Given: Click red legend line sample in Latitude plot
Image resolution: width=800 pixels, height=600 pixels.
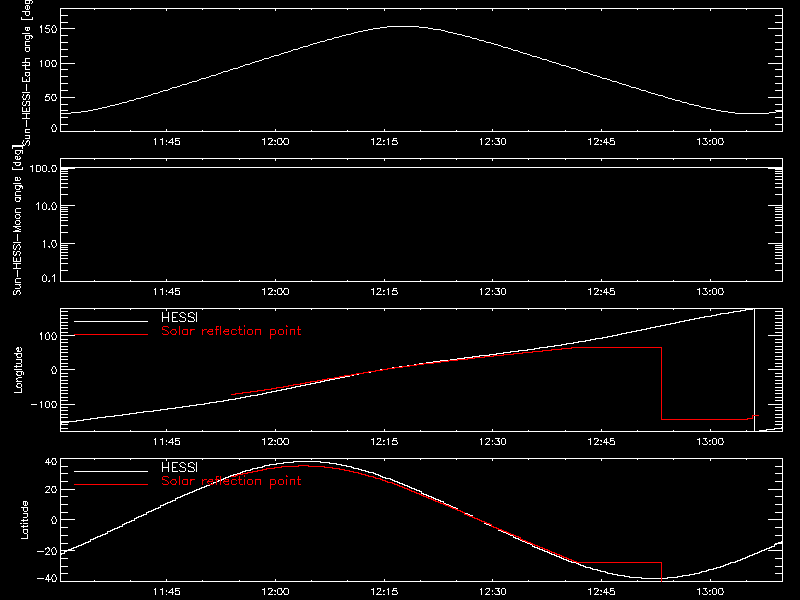Looking at the screenshot, I should 111,485.
